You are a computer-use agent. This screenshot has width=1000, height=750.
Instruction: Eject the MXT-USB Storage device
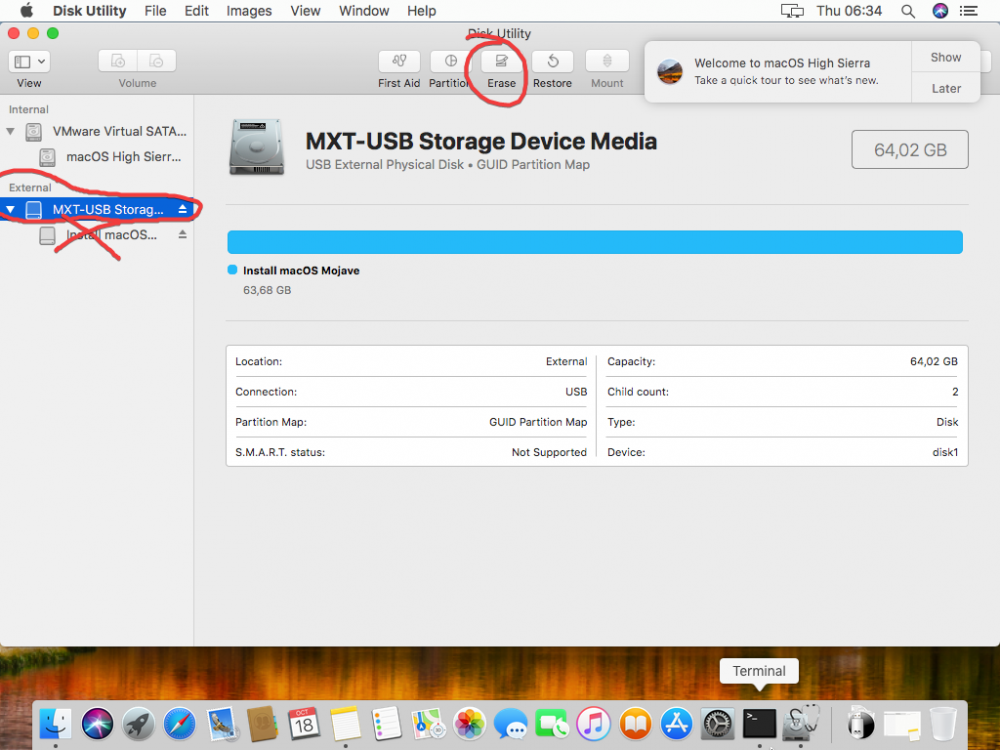click(x=182, y=209)
